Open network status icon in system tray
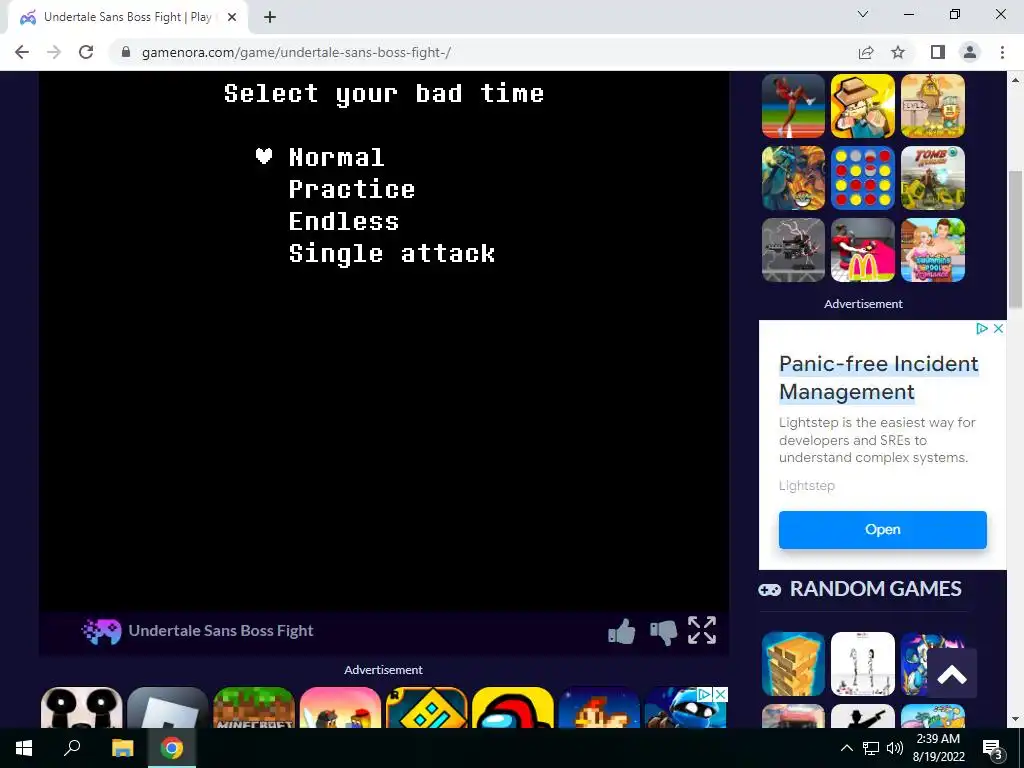 click(871, 748)
